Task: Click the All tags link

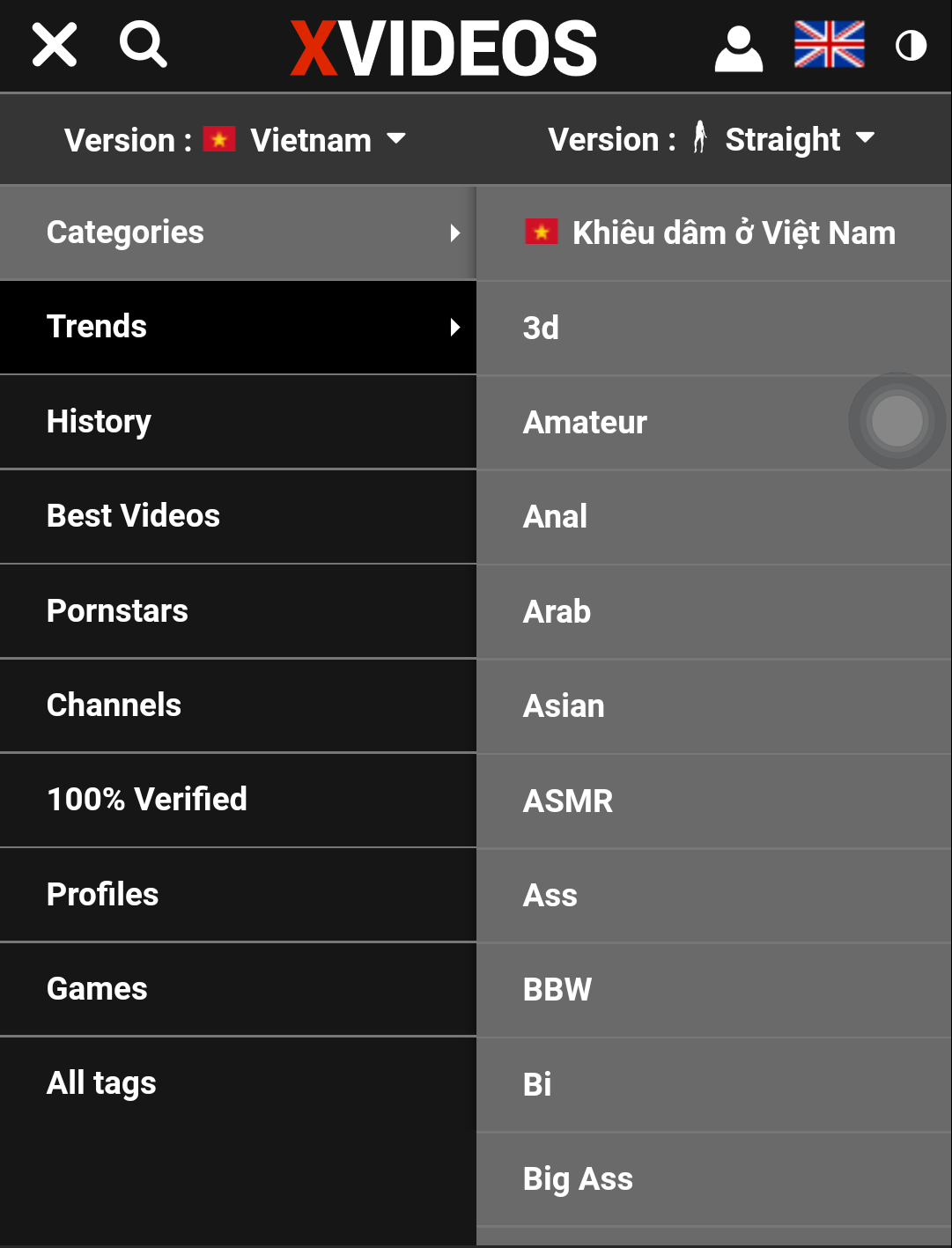Action: [101, 1083]
